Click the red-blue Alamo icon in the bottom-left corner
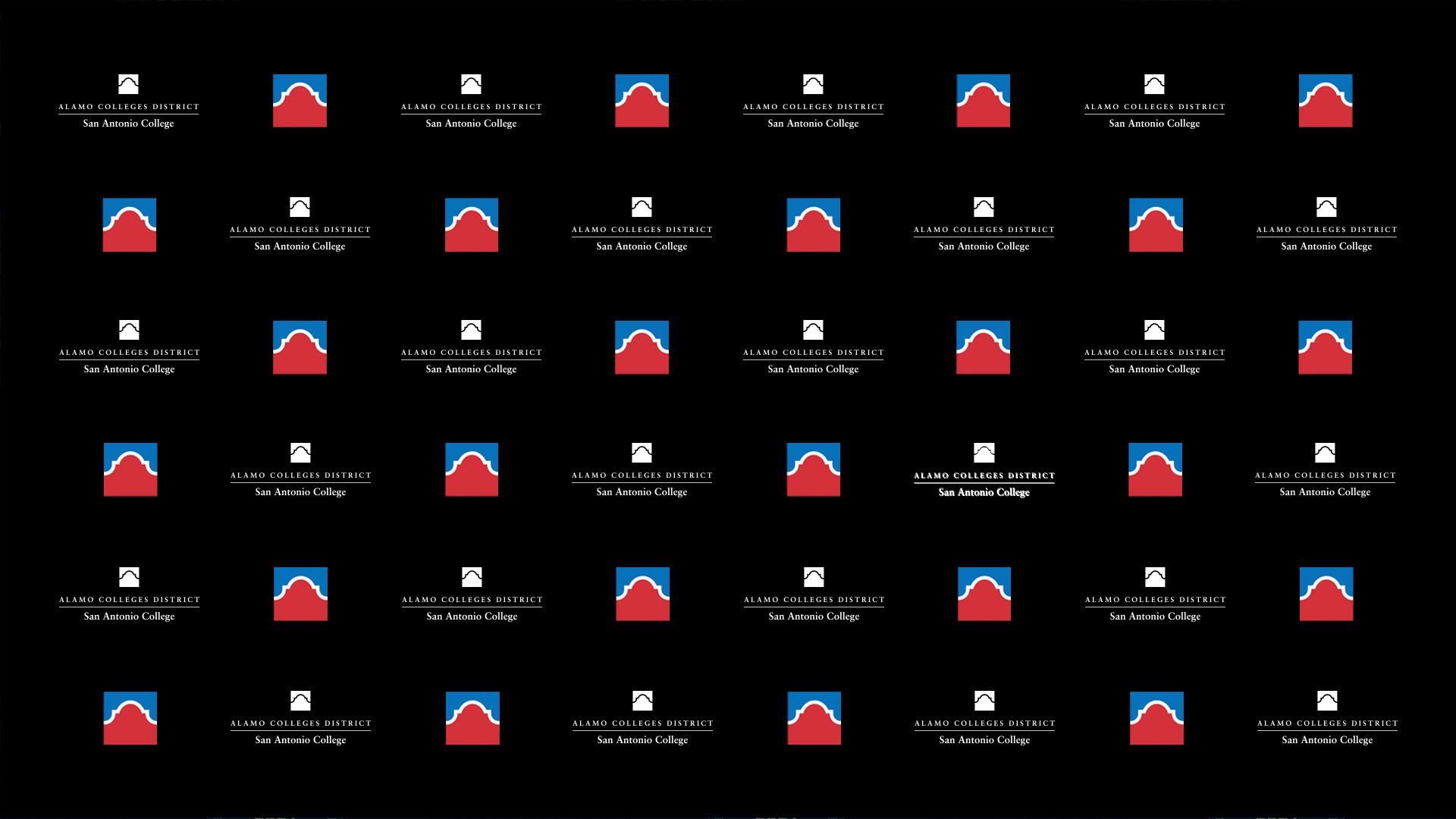 tap(130, 717)
